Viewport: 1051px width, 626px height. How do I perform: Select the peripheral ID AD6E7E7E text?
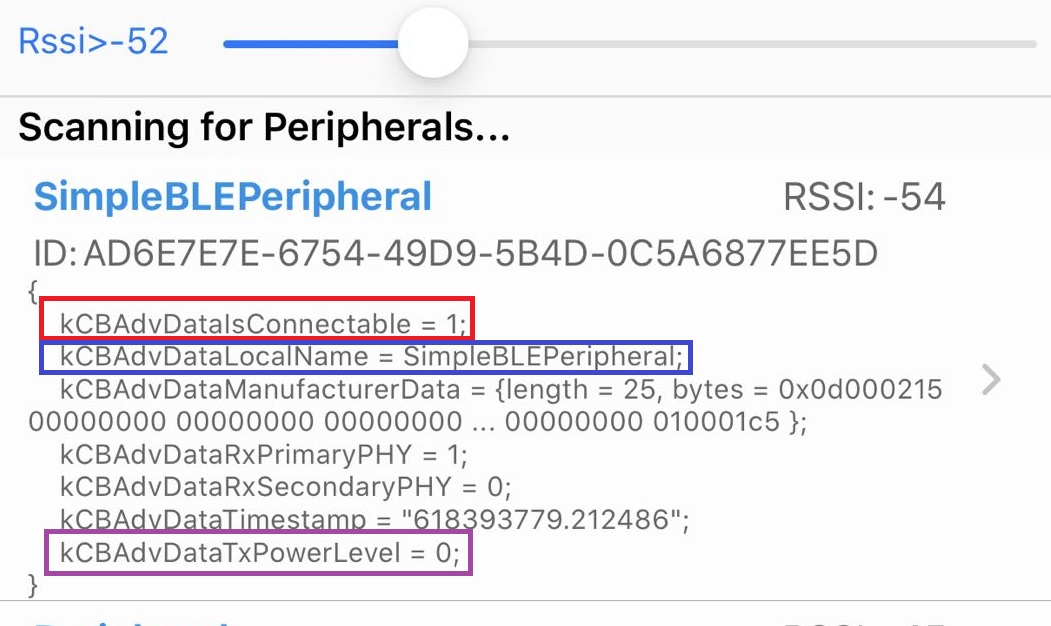[x=455, y=254]
